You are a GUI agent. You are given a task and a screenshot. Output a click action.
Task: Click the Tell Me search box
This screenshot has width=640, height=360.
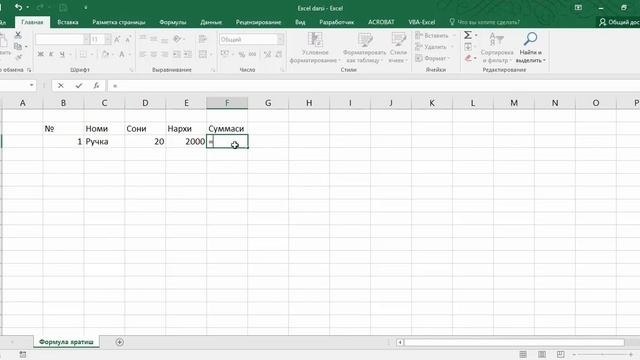(484, 22)
